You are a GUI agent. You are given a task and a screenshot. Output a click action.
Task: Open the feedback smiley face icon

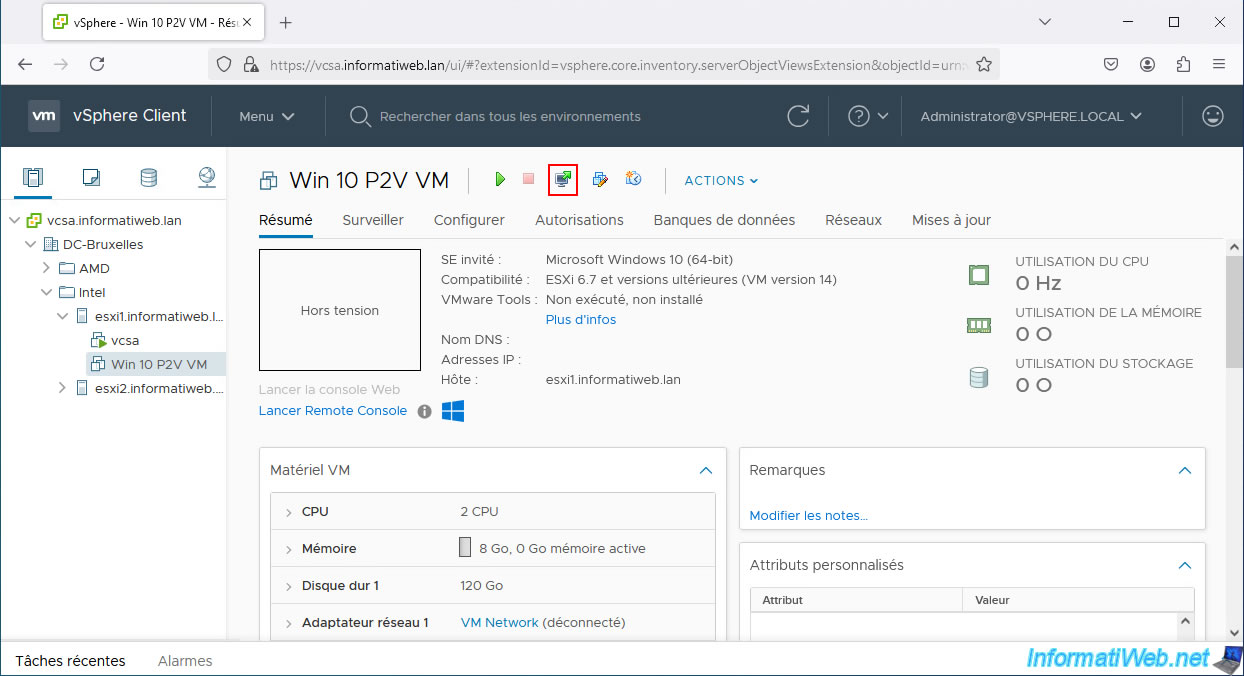click(x=1213, y=116)
